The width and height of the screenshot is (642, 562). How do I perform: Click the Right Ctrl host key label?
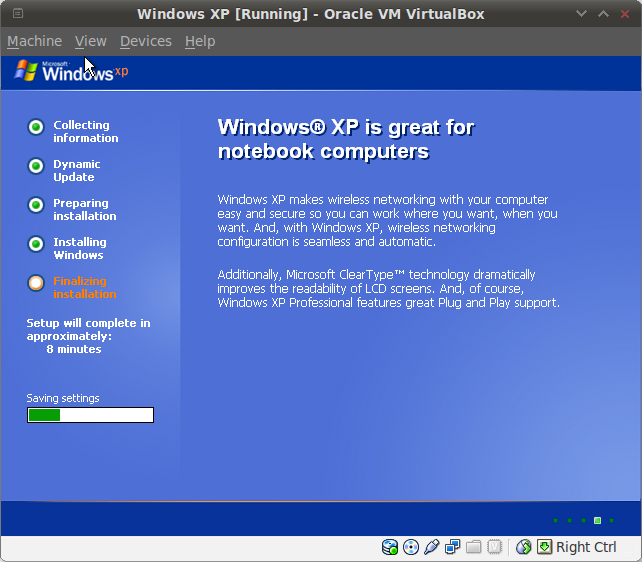tap(586, 547)
